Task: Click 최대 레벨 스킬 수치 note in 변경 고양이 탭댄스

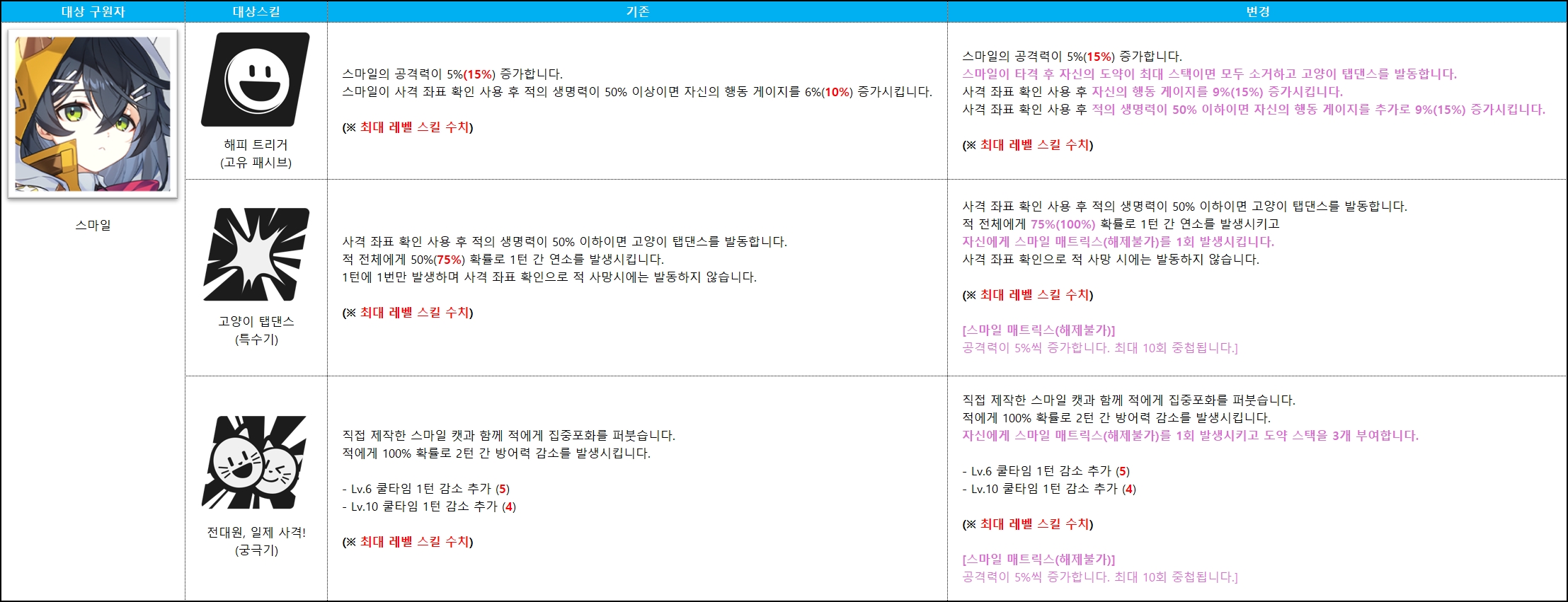Action: [x=1028, y=295]
